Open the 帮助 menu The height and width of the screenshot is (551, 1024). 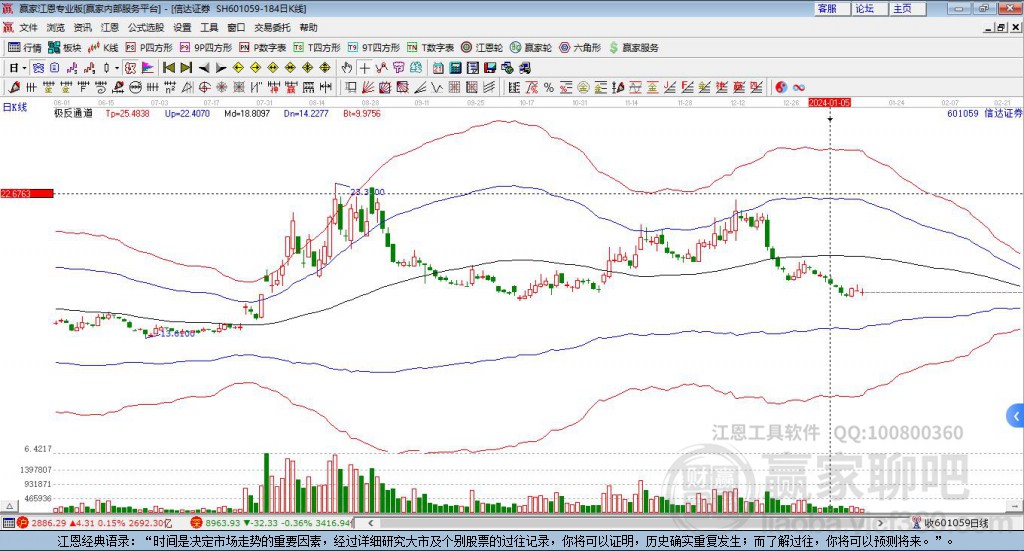(x=308, y=27)
